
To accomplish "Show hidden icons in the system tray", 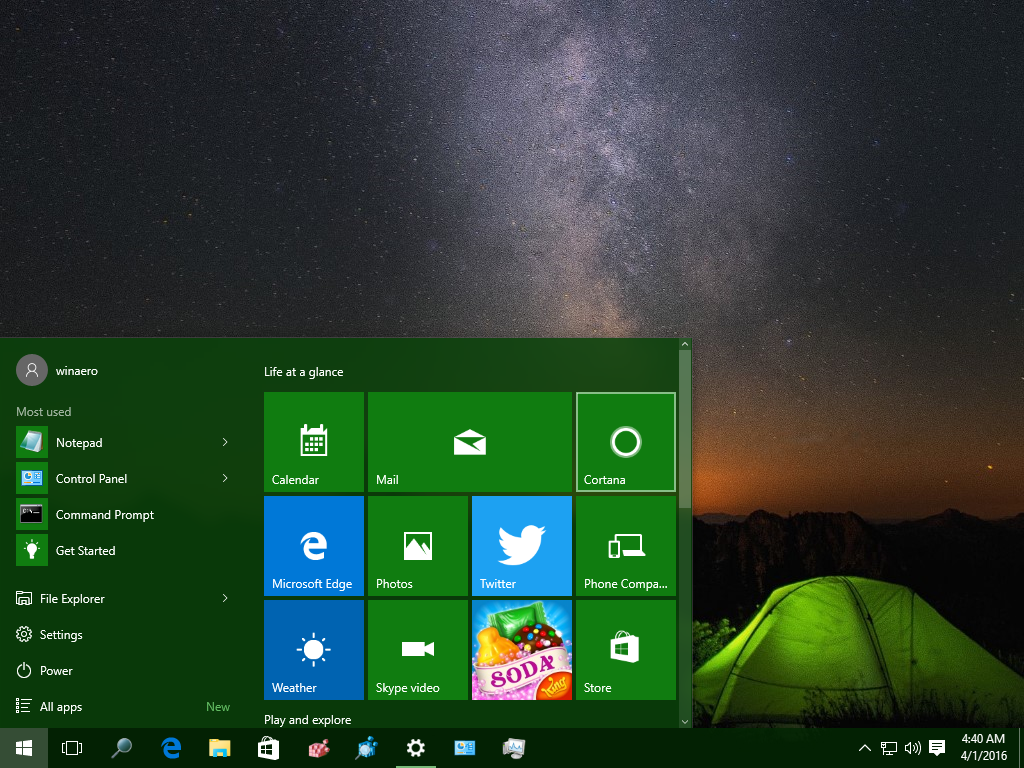I will pyautogui.click(x=864, y=747).
